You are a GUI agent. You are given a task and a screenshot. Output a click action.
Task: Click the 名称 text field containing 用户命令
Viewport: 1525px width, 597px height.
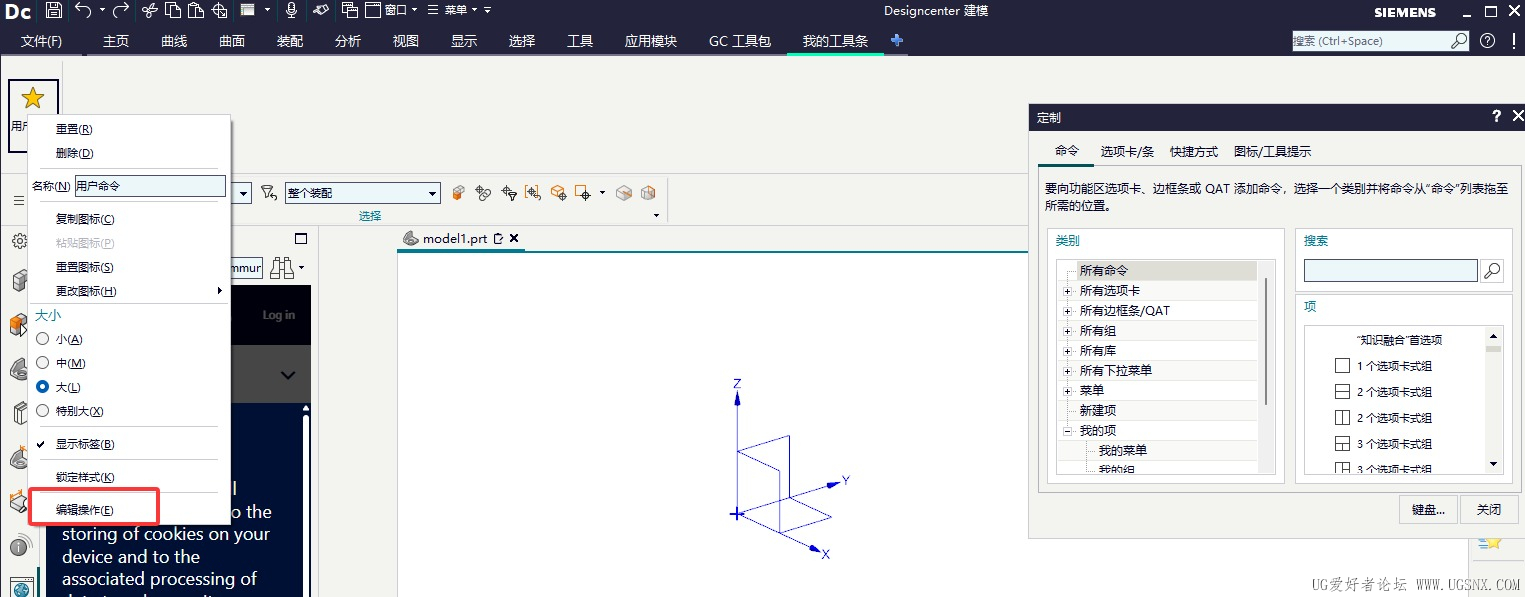click(150, 186)
